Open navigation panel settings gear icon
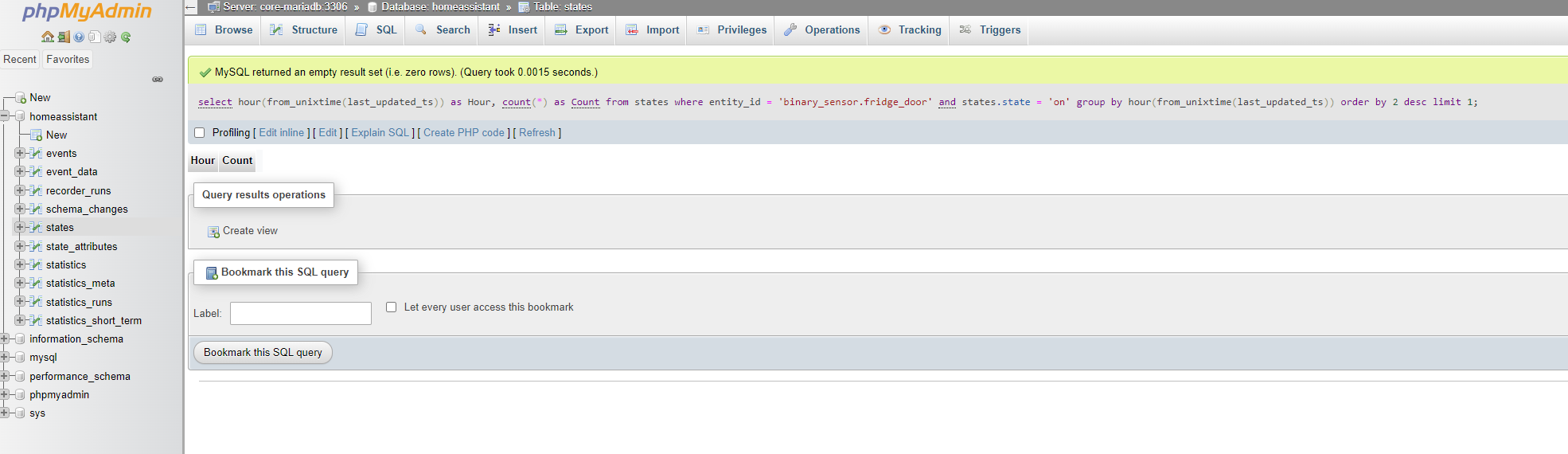This screenshot has height=454, width=1568. click(x=110, y=37)
